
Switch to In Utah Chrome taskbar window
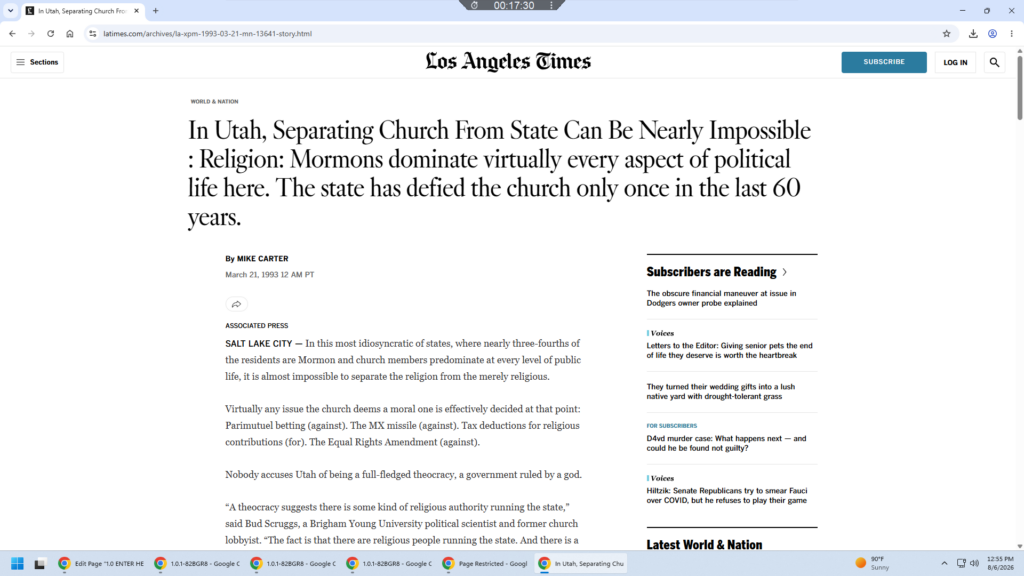coord(581,563)
